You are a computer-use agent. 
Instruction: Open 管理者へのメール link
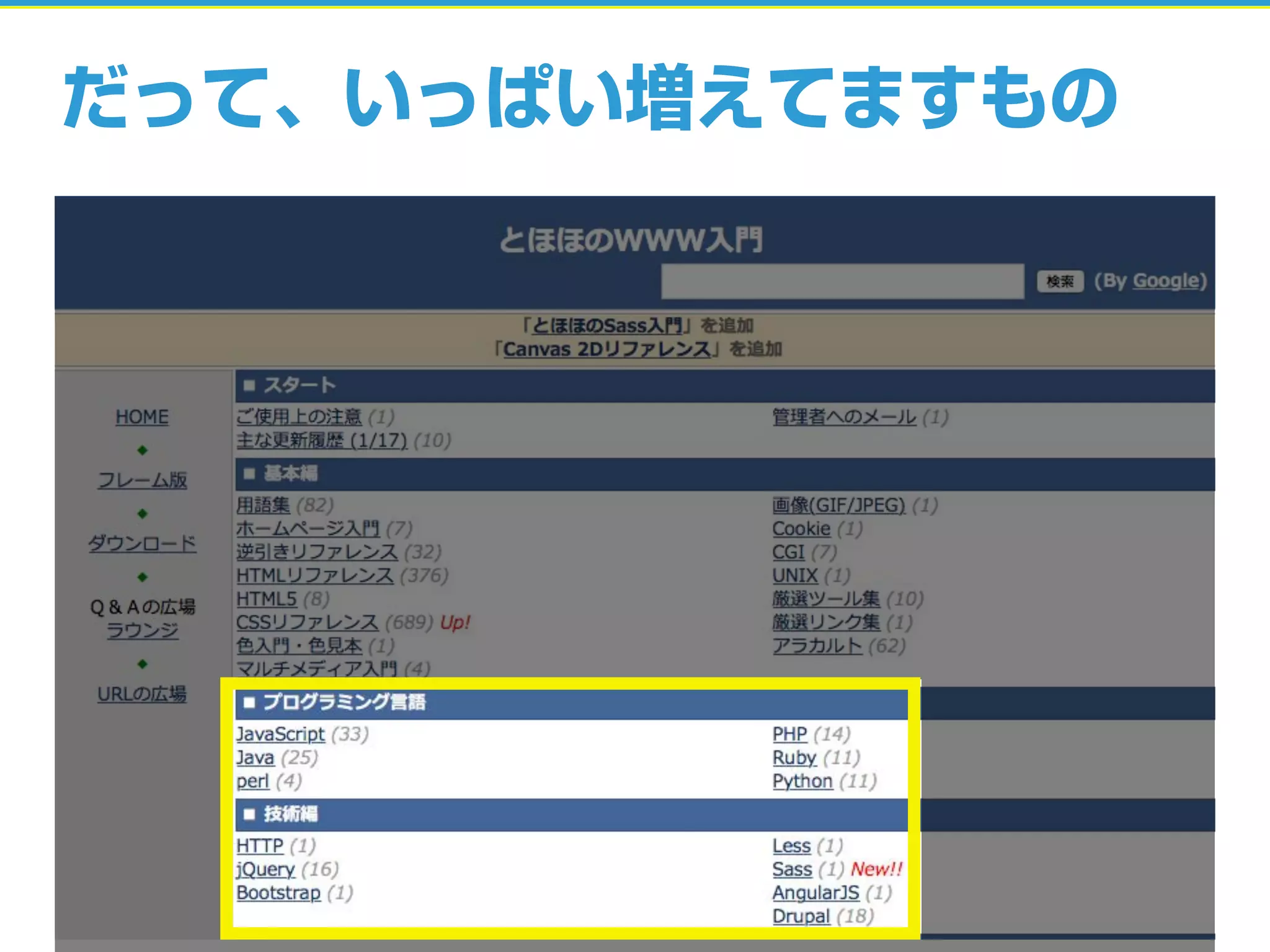844,417
